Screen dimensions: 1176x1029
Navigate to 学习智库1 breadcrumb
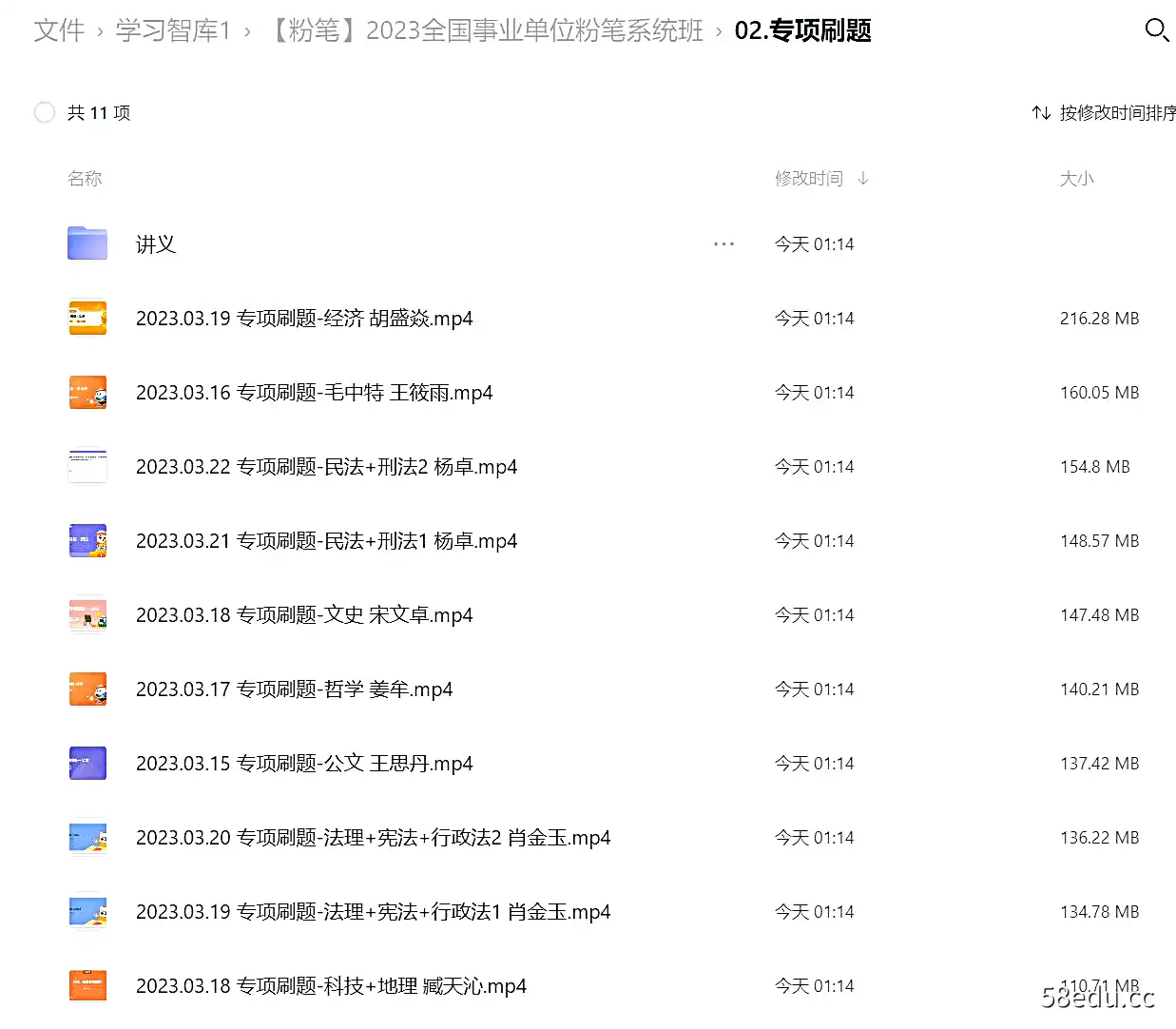(x=173, y=30)
